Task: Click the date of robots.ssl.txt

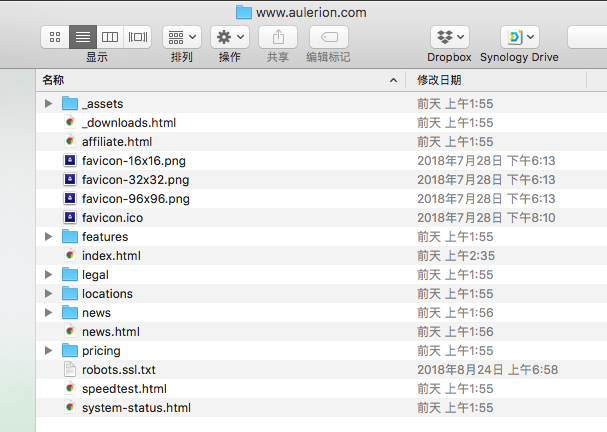Action: point(487,370)
